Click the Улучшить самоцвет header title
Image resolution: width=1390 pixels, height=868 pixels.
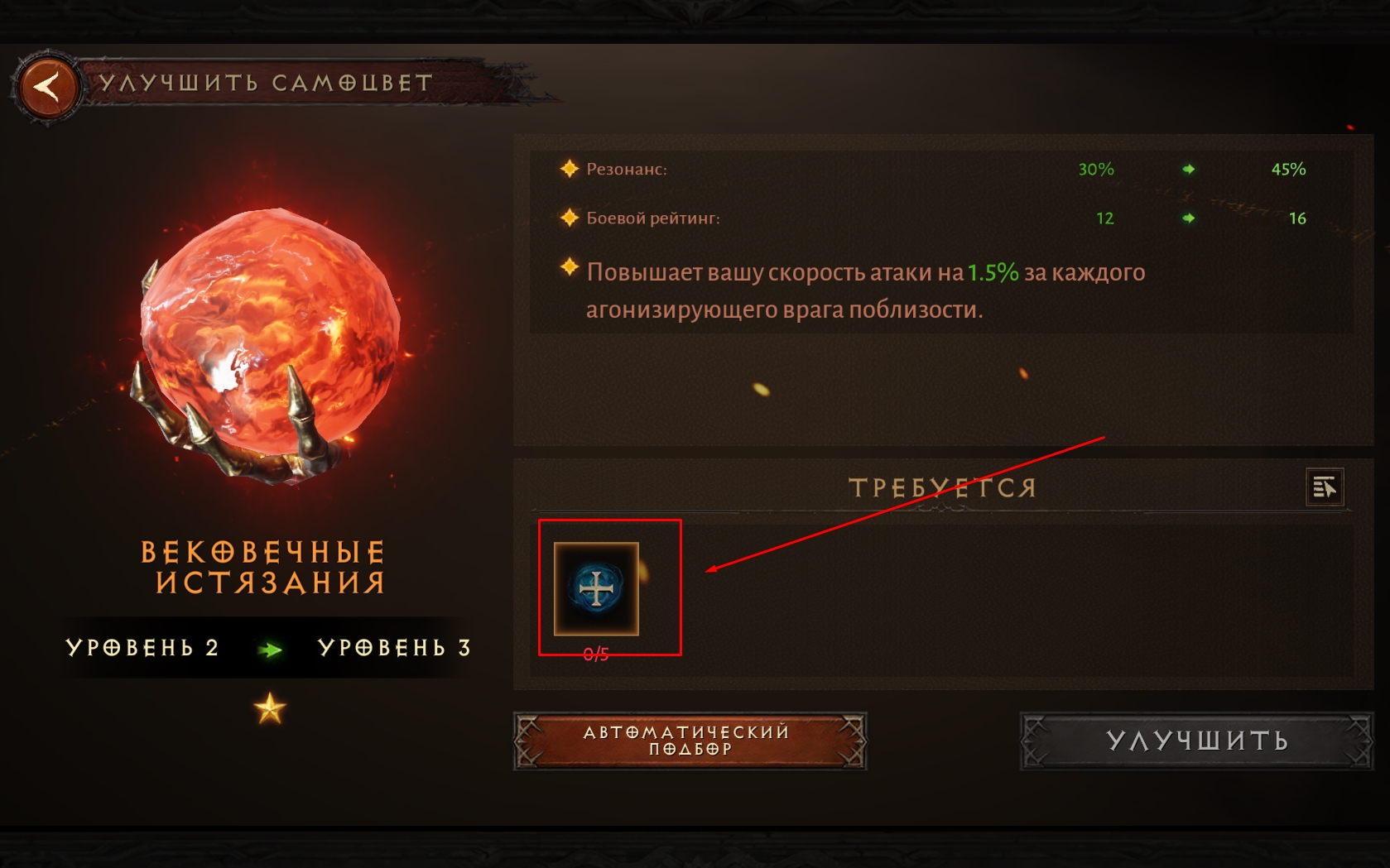point(266,83)
